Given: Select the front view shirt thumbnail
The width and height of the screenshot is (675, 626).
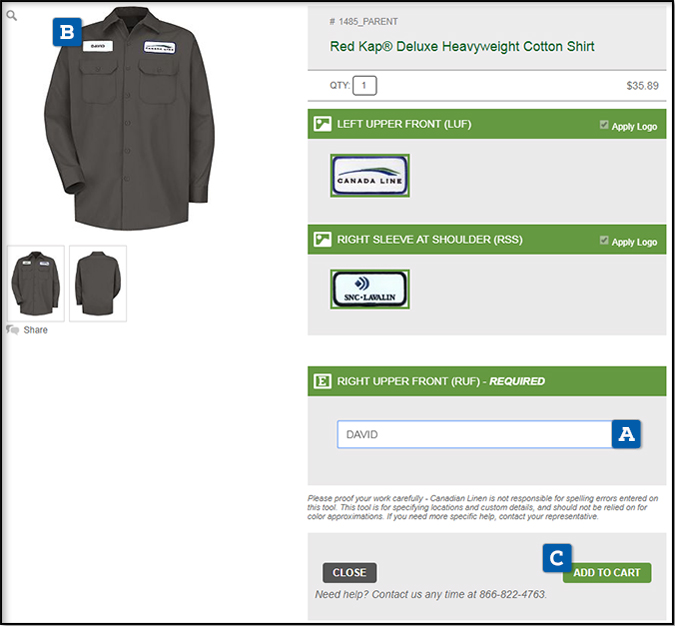Looking at the screenshot, I should (36, 283).
